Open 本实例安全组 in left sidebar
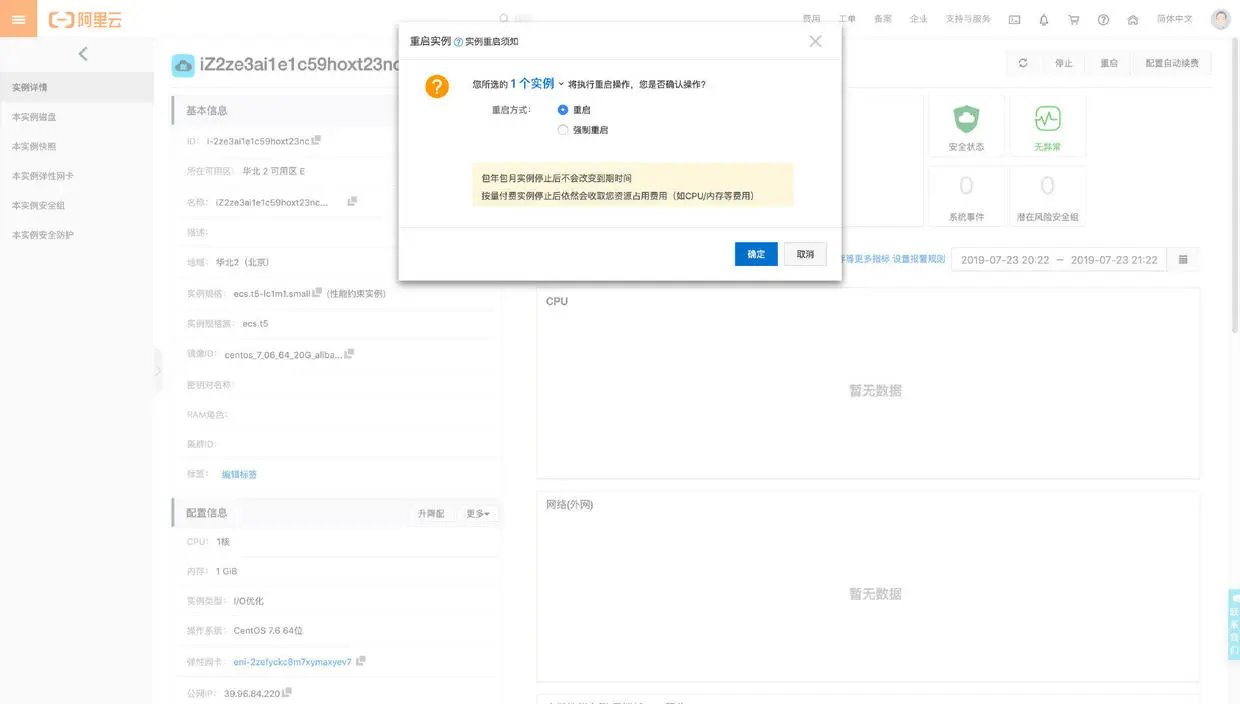 (x=38, y=205)
